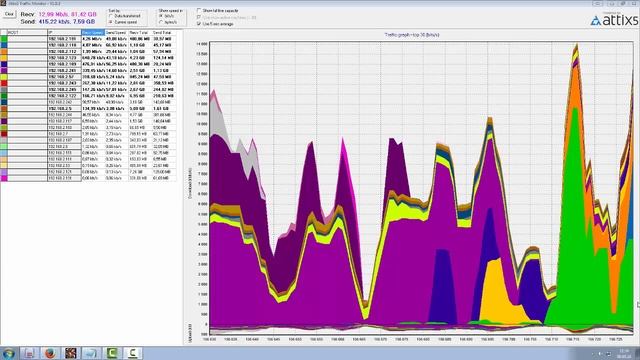Image resolution: width=640 pixels, height=360 pixels.
Task: Sort table by IP column header
Action: [64, 32]
